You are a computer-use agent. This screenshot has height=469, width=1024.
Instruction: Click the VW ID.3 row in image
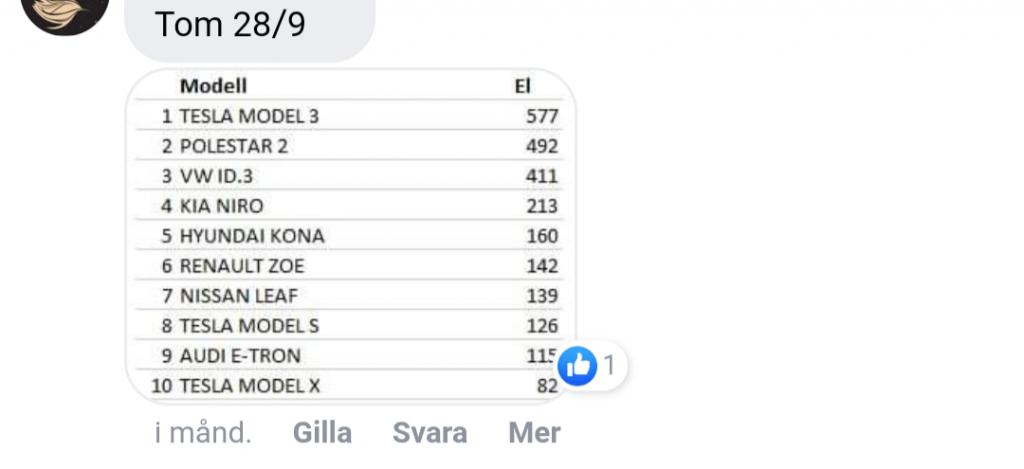tap(349, 176)
